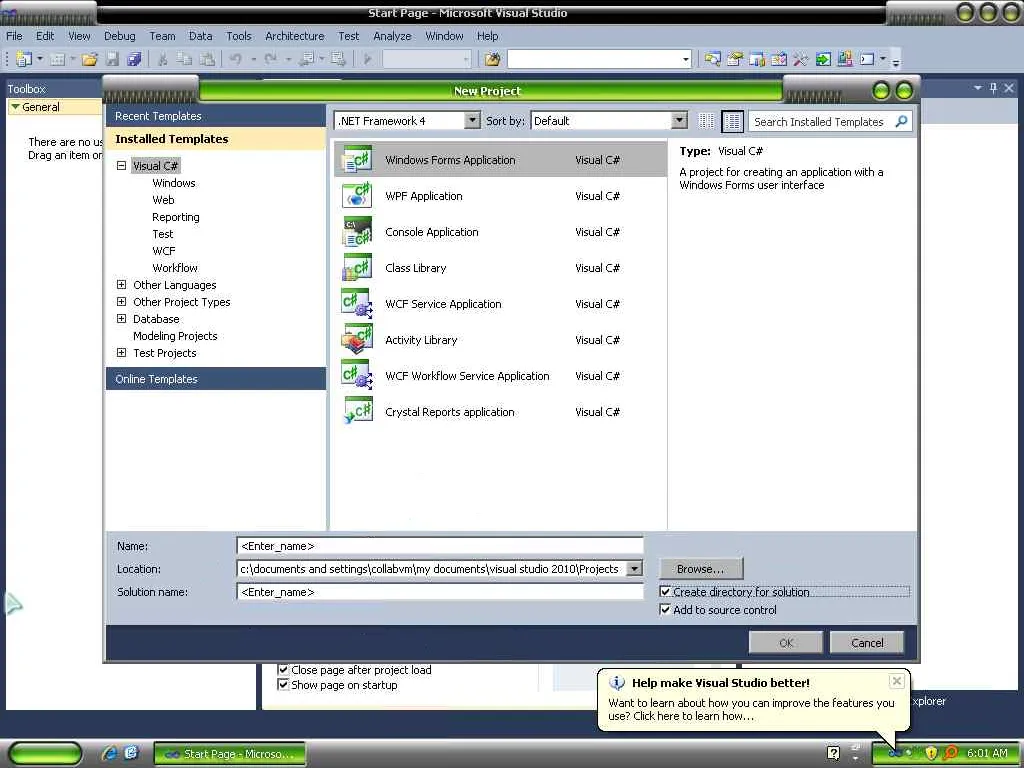Click the Open File folder toolbar icon
1024x768 pixels.
click(89, 59)
